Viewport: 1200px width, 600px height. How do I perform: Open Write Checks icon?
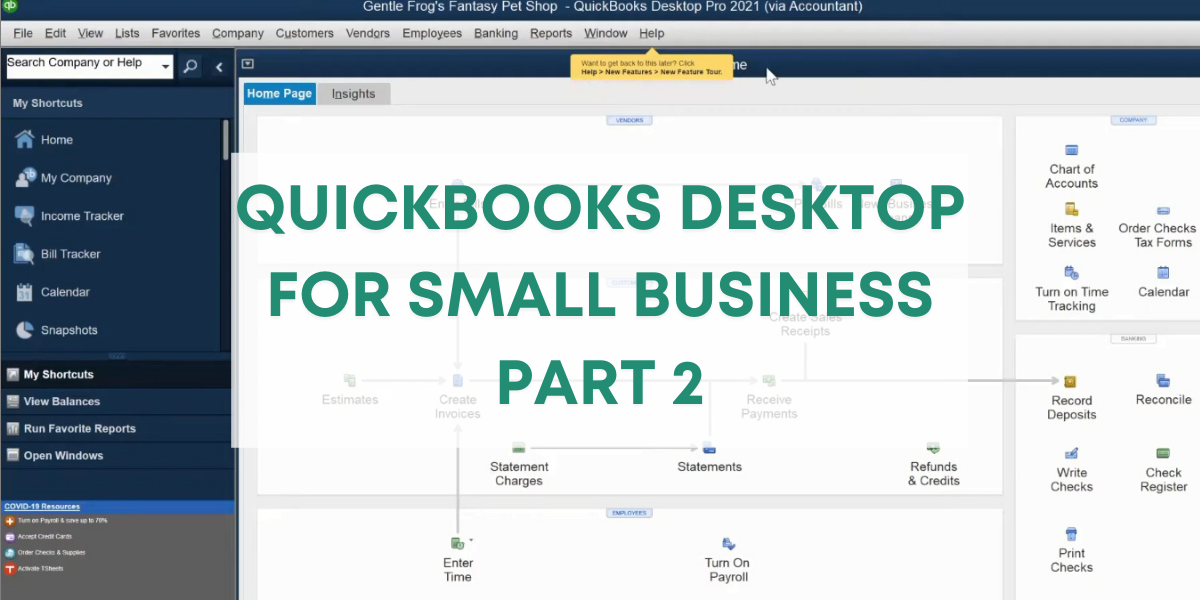point(1072,453)
